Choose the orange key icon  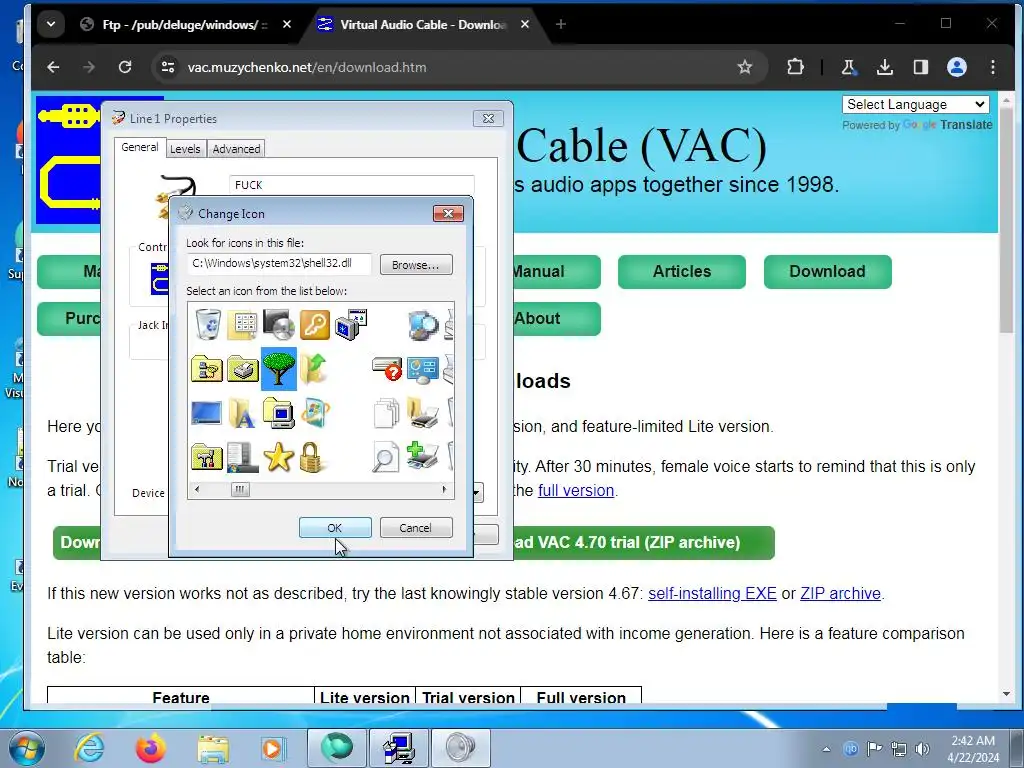tap(315, 325)
